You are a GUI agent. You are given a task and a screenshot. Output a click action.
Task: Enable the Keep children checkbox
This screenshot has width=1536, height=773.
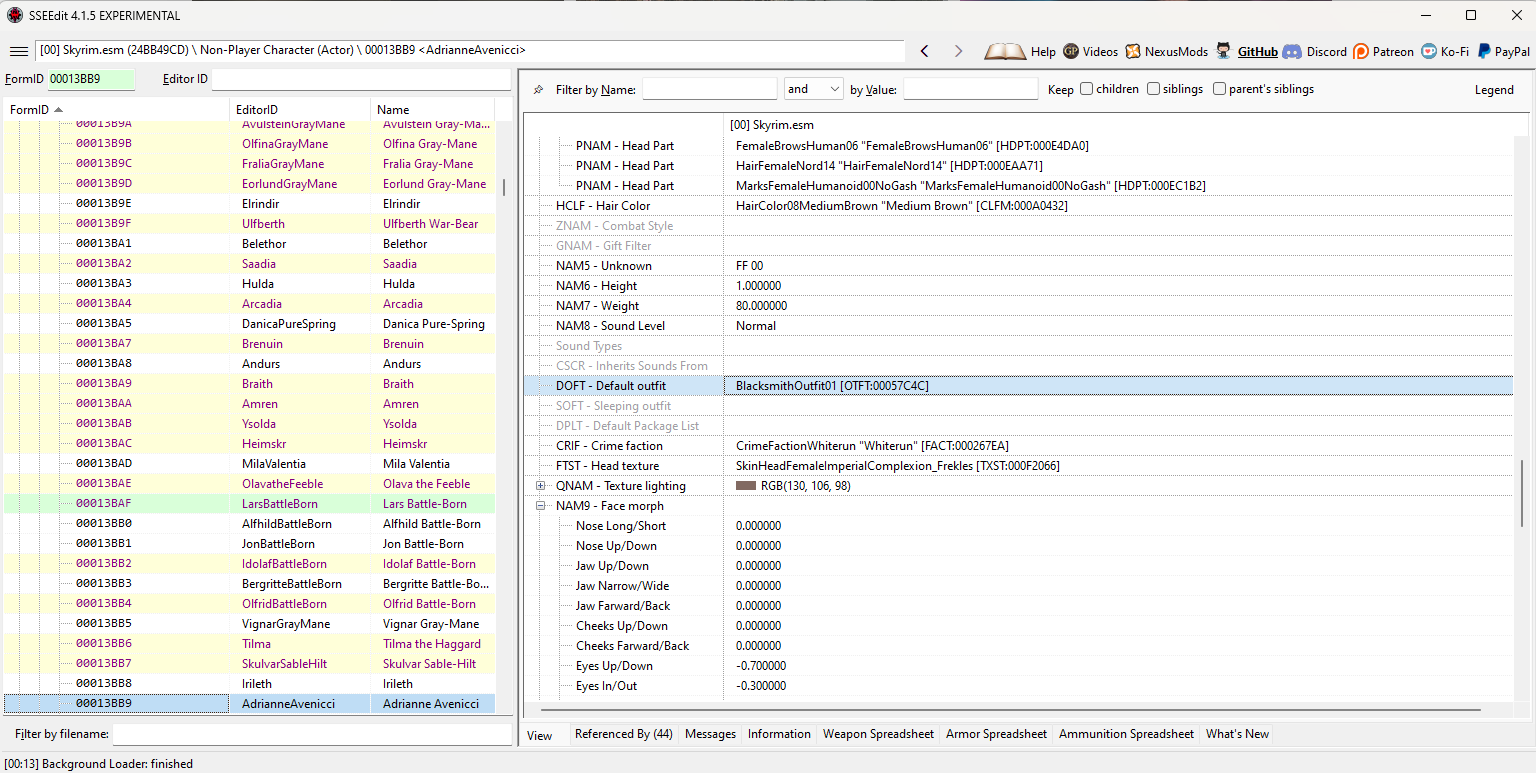[1087, 89]
